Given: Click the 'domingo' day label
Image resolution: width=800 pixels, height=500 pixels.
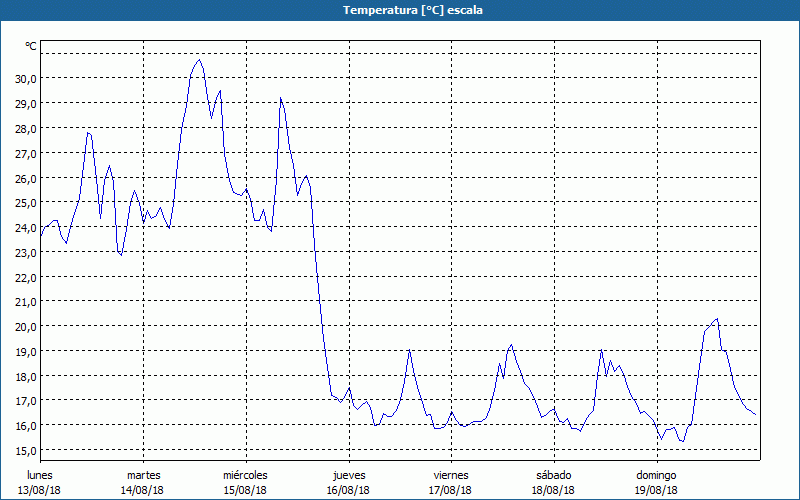Looking at the screenshot, I should tap(656, 476).
